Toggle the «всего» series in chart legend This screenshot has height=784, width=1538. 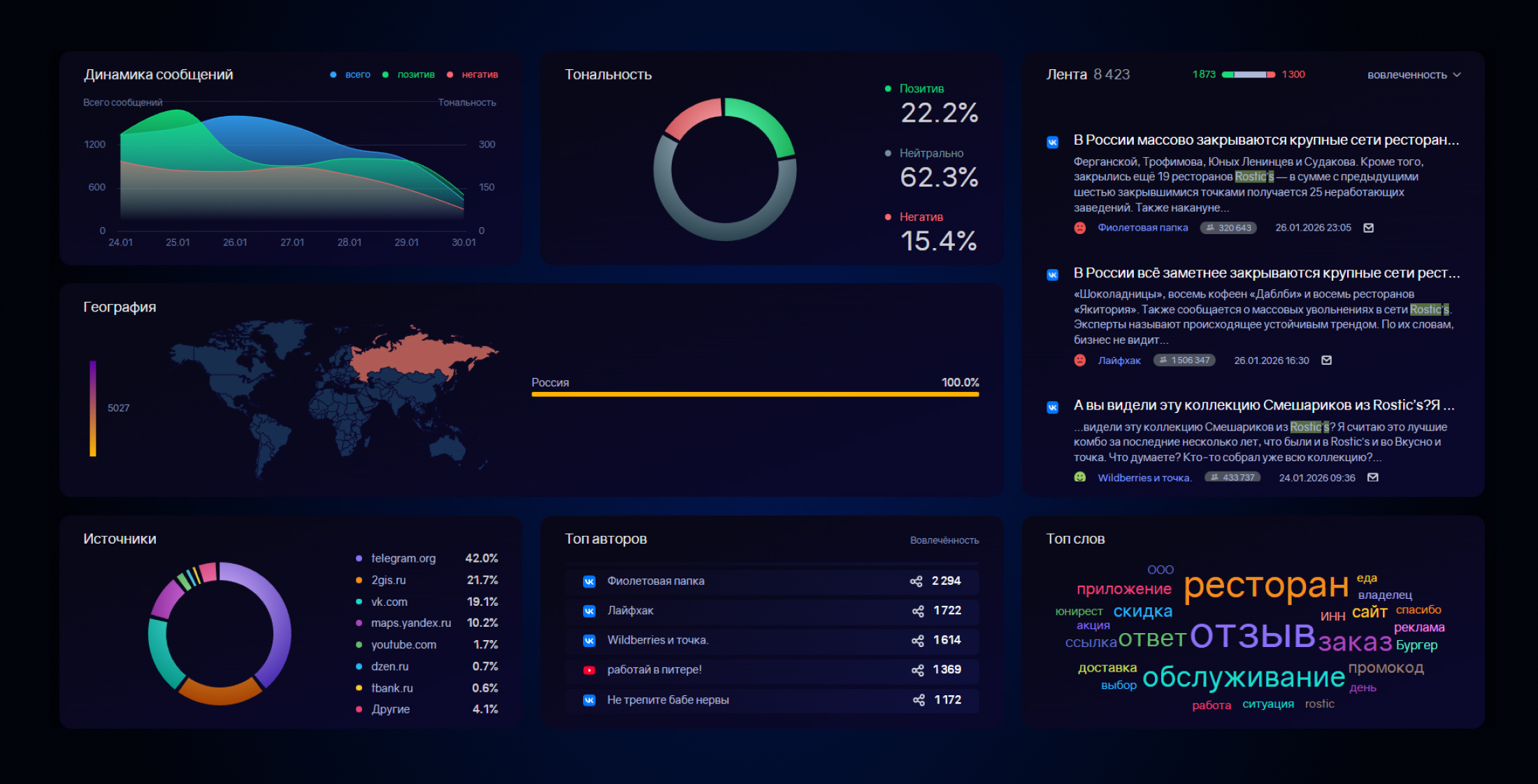point(350,75)
